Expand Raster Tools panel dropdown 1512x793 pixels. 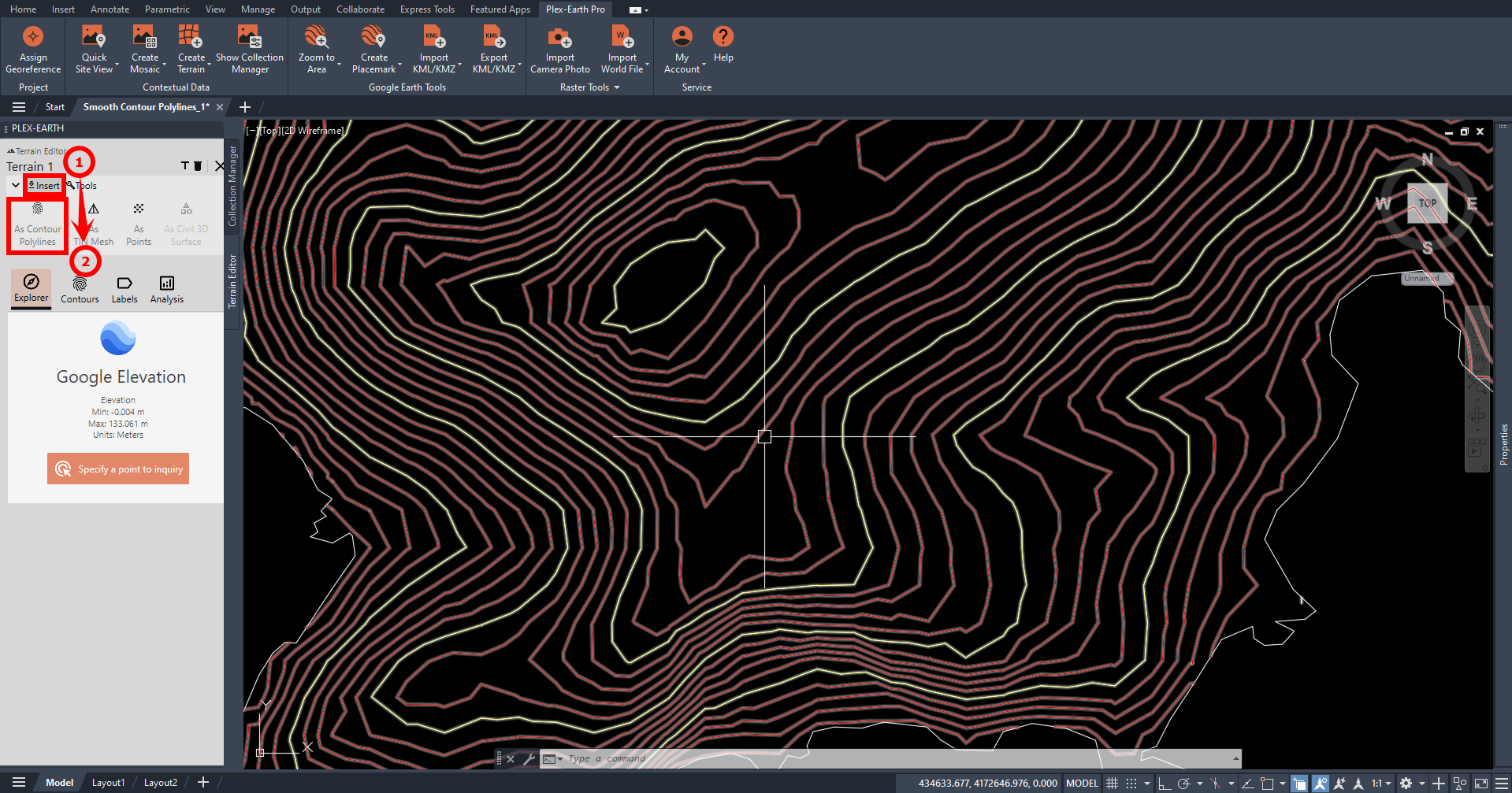coord(617,87)
